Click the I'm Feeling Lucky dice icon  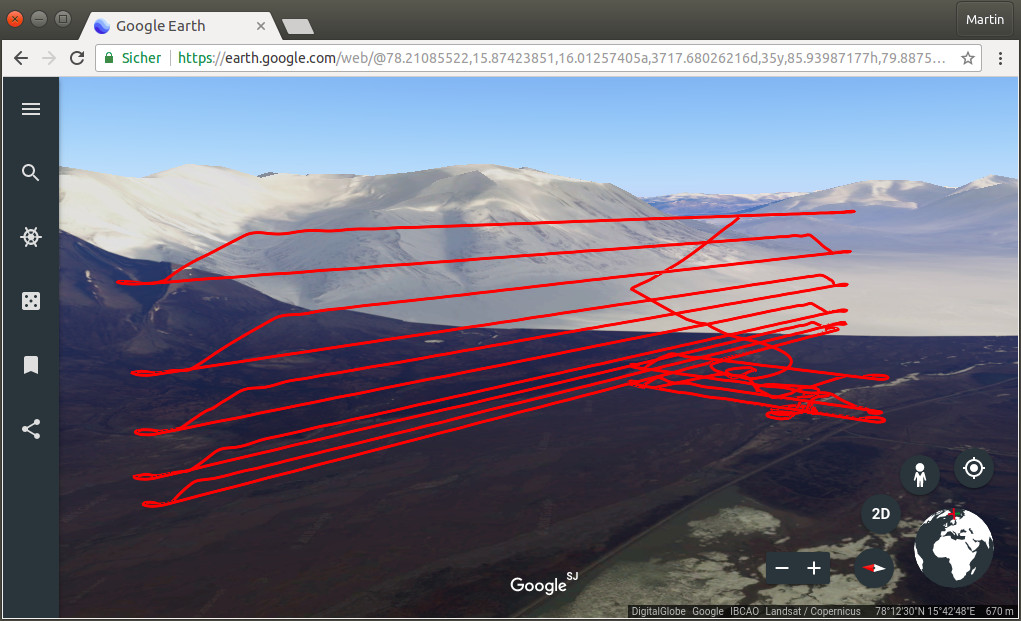click(x=31, y=301)
